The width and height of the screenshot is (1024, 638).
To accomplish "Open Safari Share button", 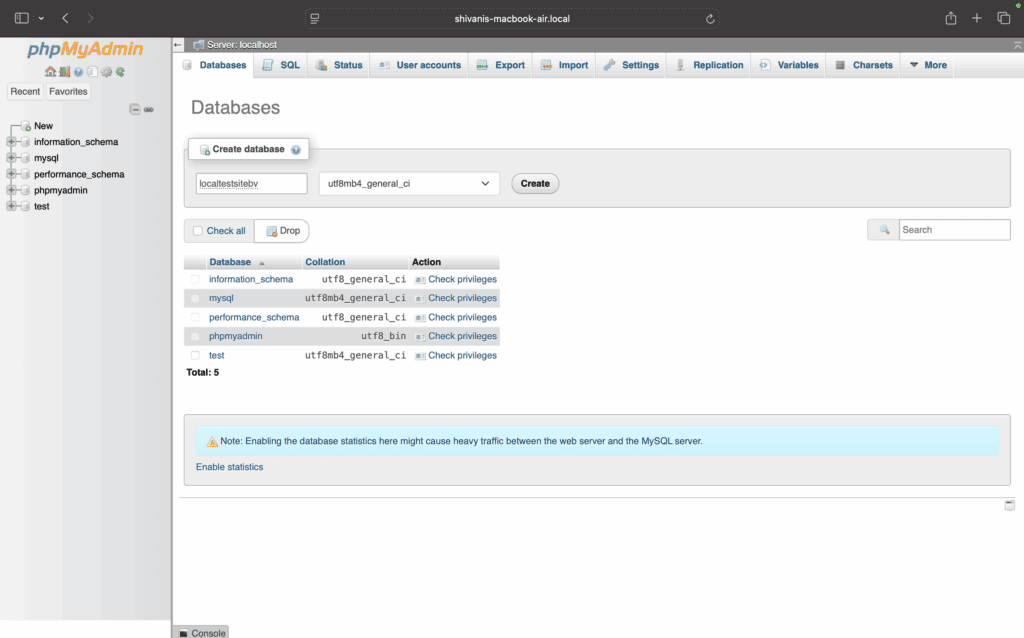I will pyautogui.click(x=951, y=18).
